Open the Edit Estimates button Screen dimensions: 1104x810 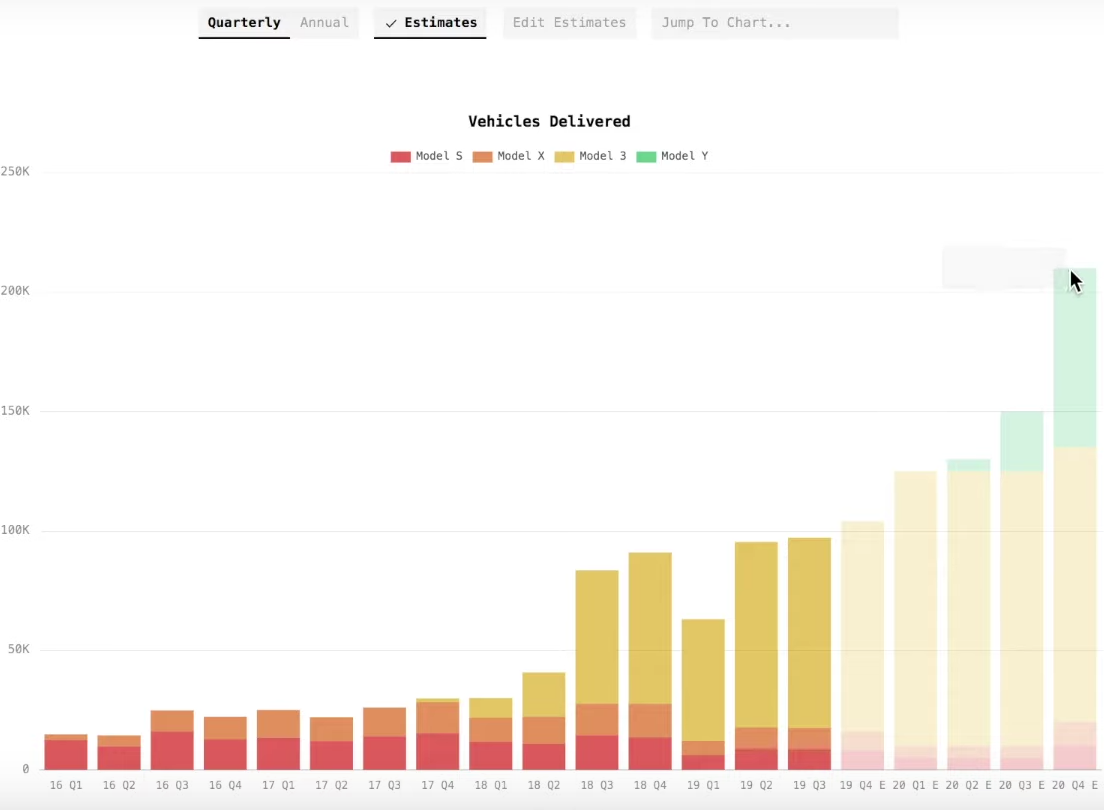pyautogui.click(x=569, y=23)
